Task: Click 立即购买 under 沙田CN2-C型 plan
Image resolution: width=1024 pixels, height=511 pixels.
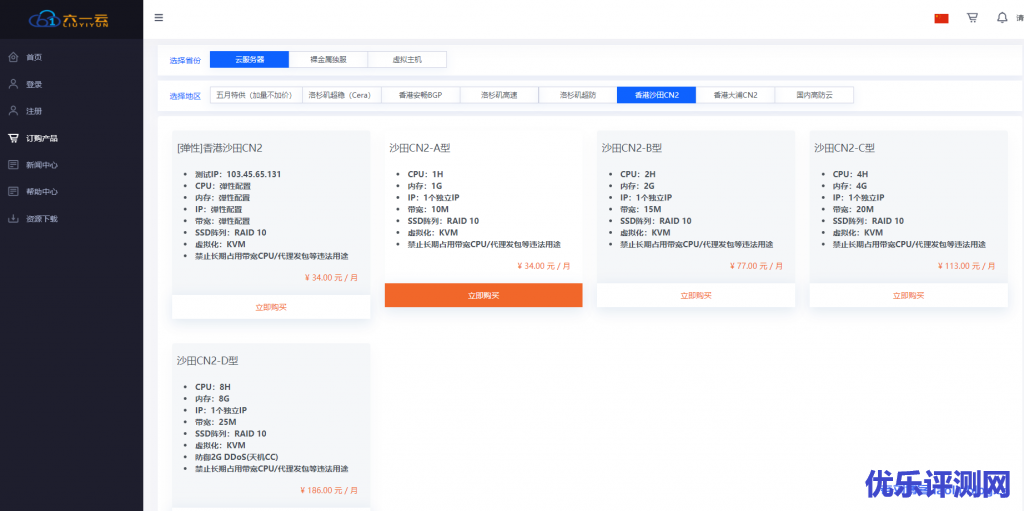Action: (908, 295)
